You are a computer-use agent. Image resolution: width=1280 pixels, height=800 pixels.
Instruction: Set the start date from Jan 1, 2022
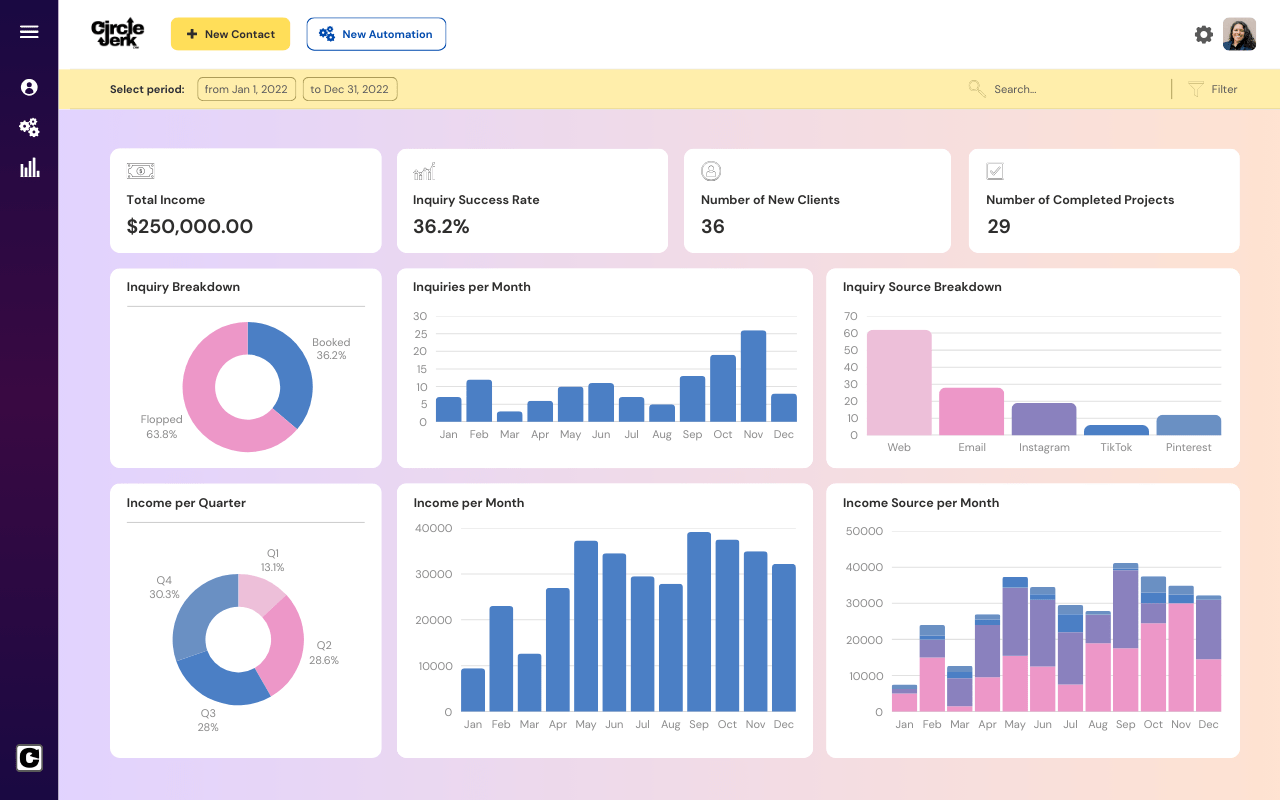click(x=246, y=89)
